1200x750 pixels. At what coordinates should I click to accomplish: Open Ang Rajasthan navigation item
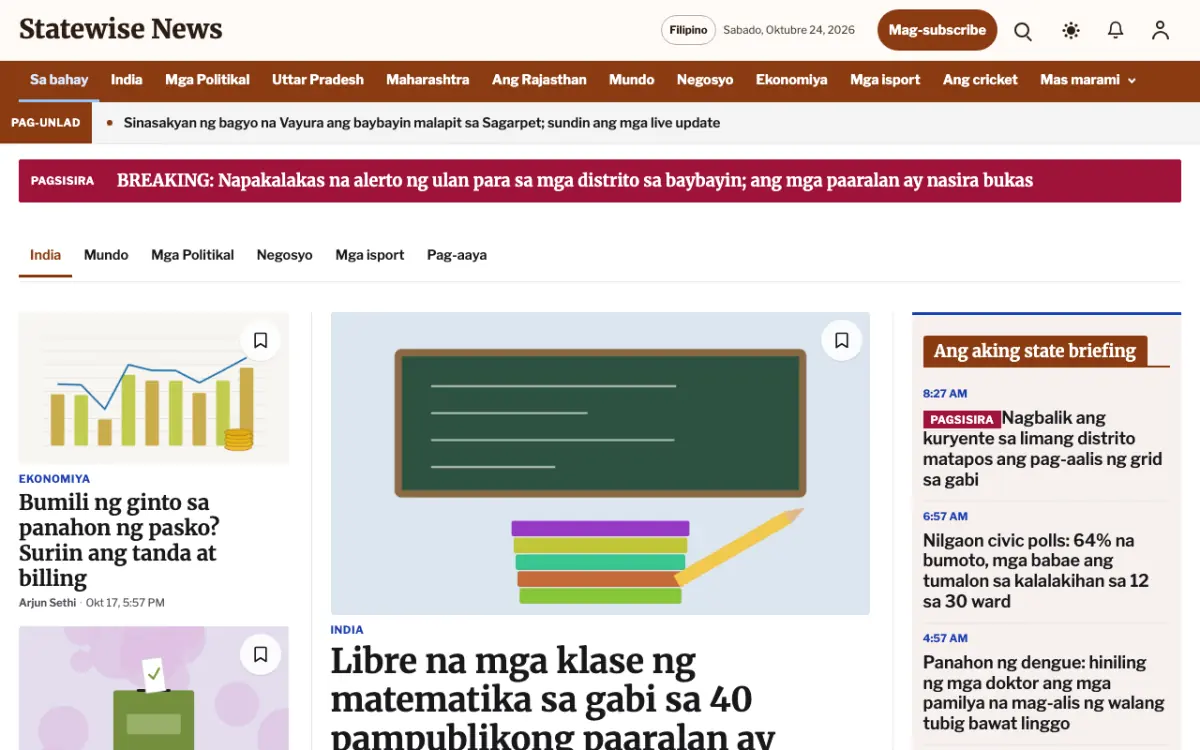[539, 80]
